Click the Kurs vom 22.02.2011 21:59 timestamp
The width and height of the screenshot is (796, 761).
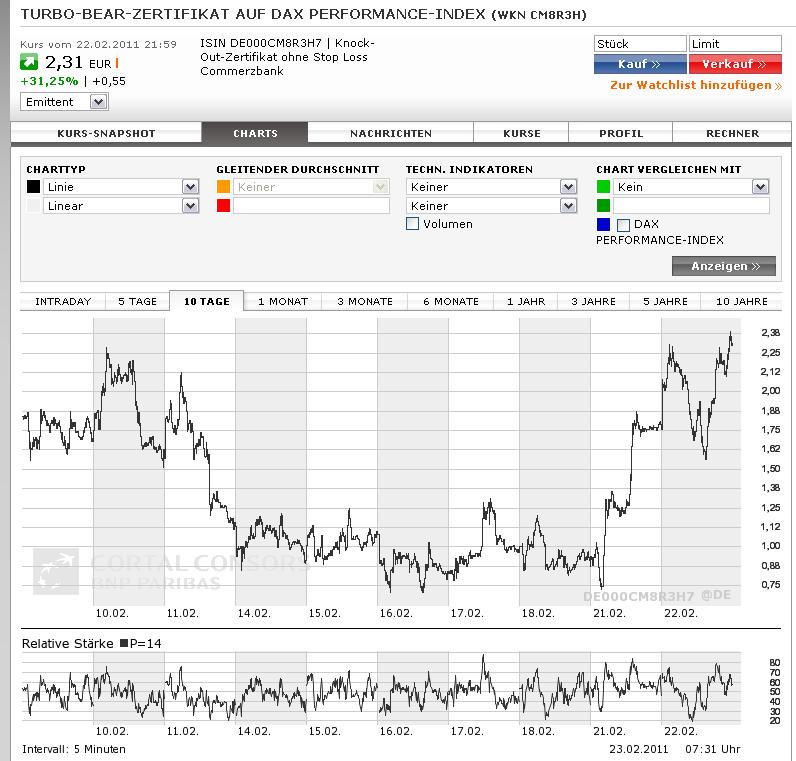click(x=98, y=45)
